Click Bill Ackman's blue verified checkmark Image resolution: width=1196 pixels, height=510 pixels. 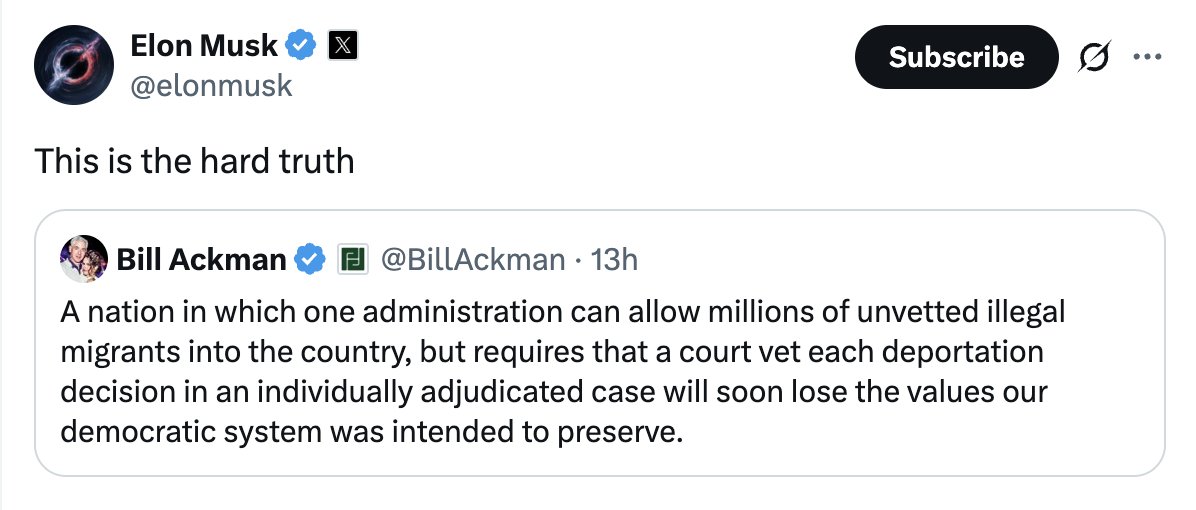point(309,260)
